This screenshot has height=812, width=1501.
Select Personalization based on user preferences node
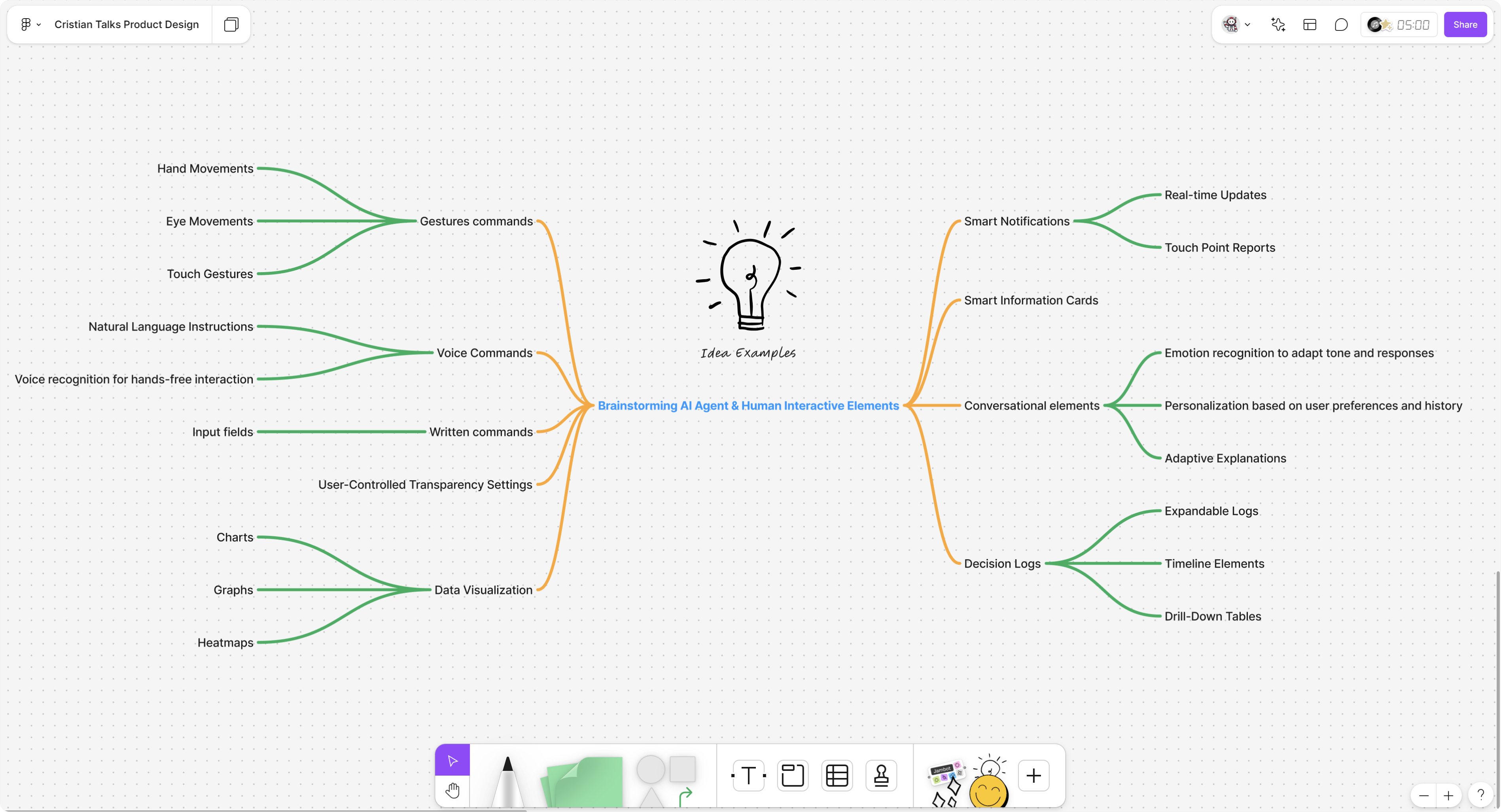(1313, 405)
